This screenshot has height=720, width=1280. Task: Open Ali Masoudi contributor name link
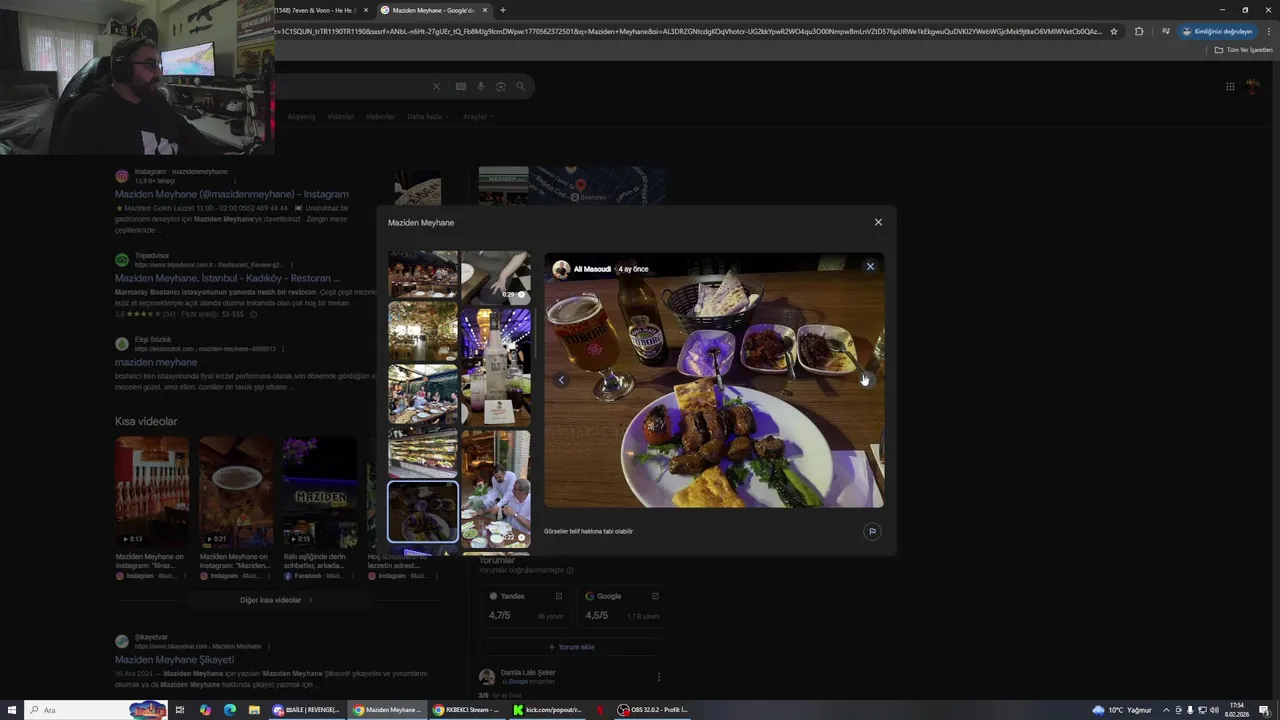[592, 269]
